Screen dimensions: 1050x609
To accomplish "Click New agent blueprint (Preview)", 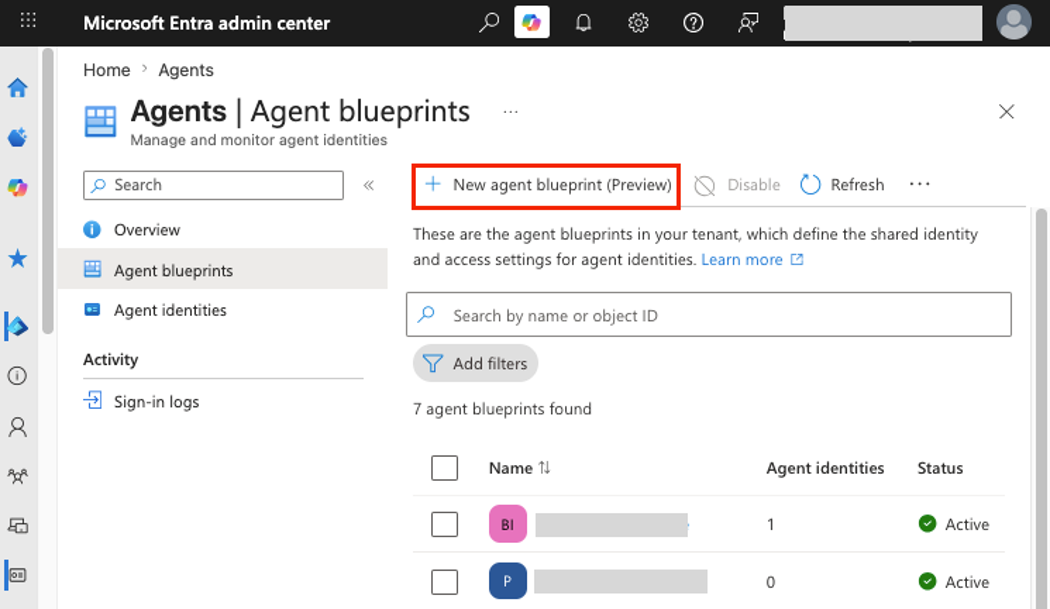I will pos(547,185).
